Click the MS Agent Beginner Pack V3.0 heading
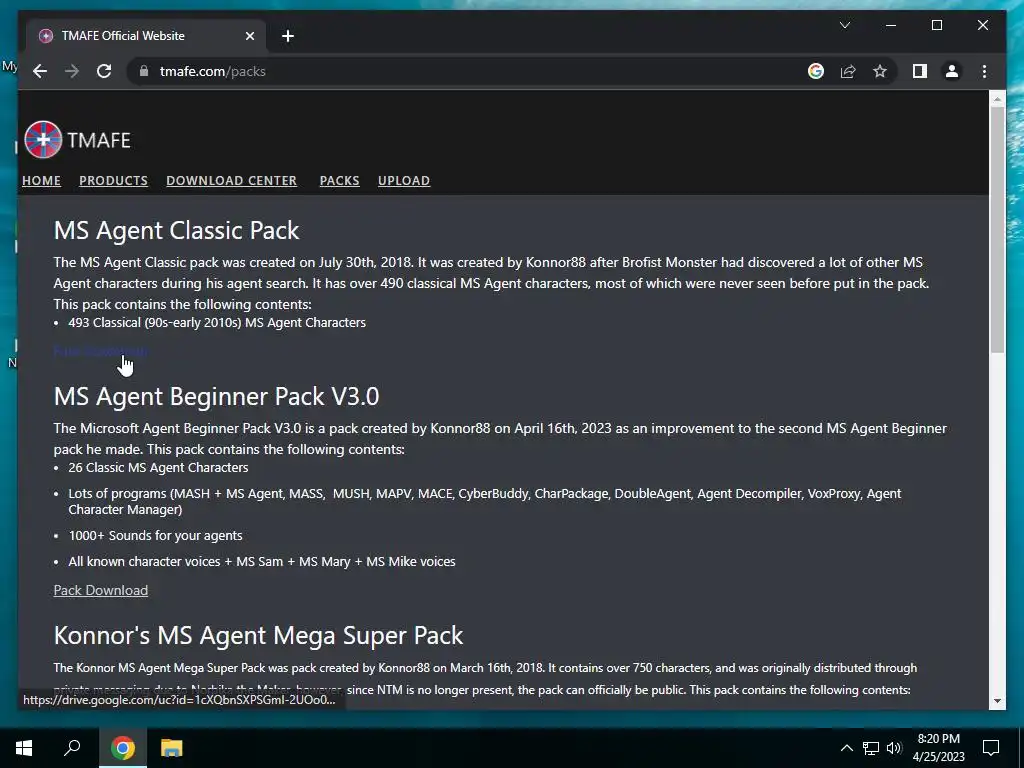Viewport: 1024px width, 768px height. click(x=216, y=396)
